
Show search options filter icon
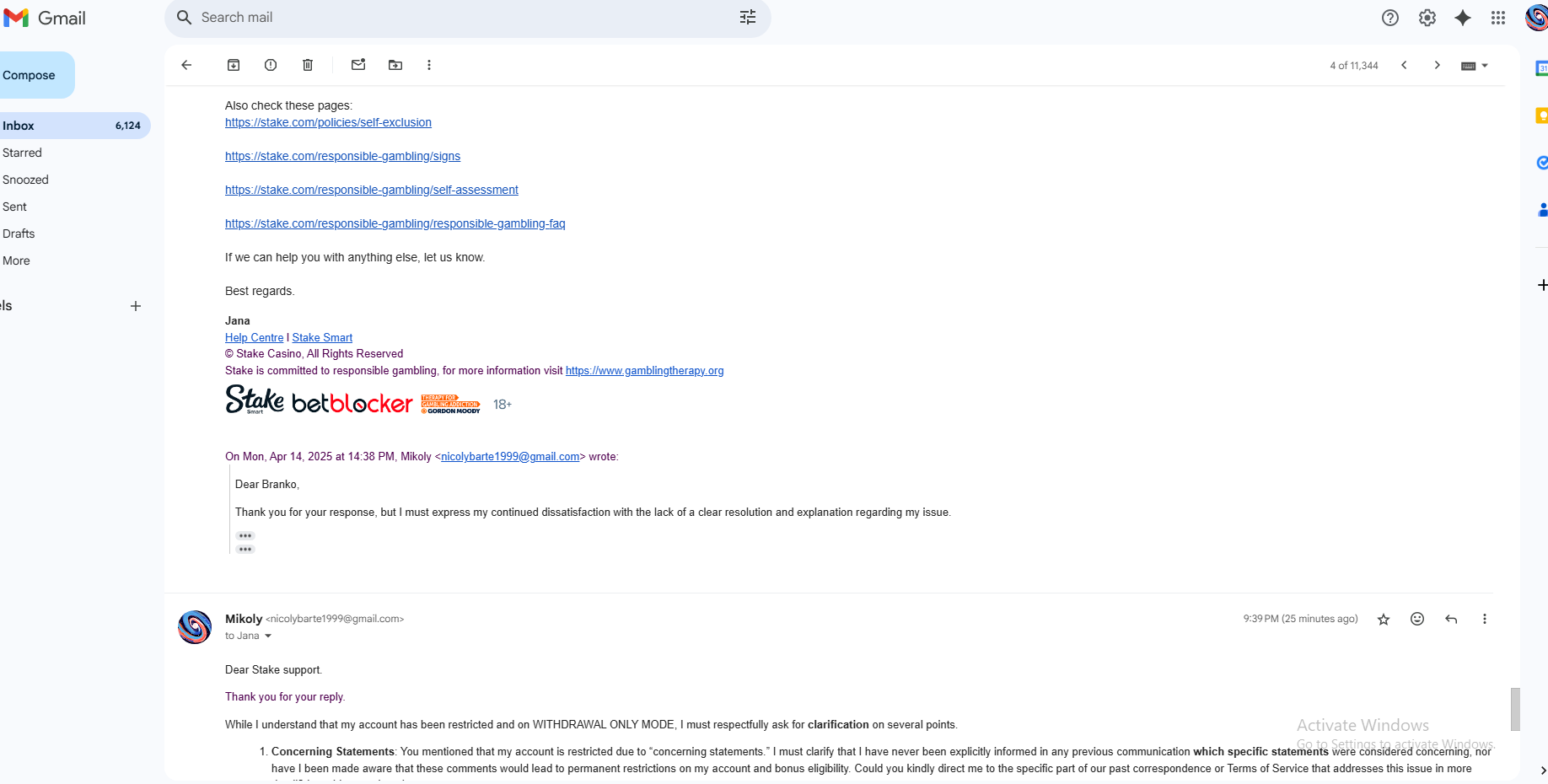click(x=748, y=18)
